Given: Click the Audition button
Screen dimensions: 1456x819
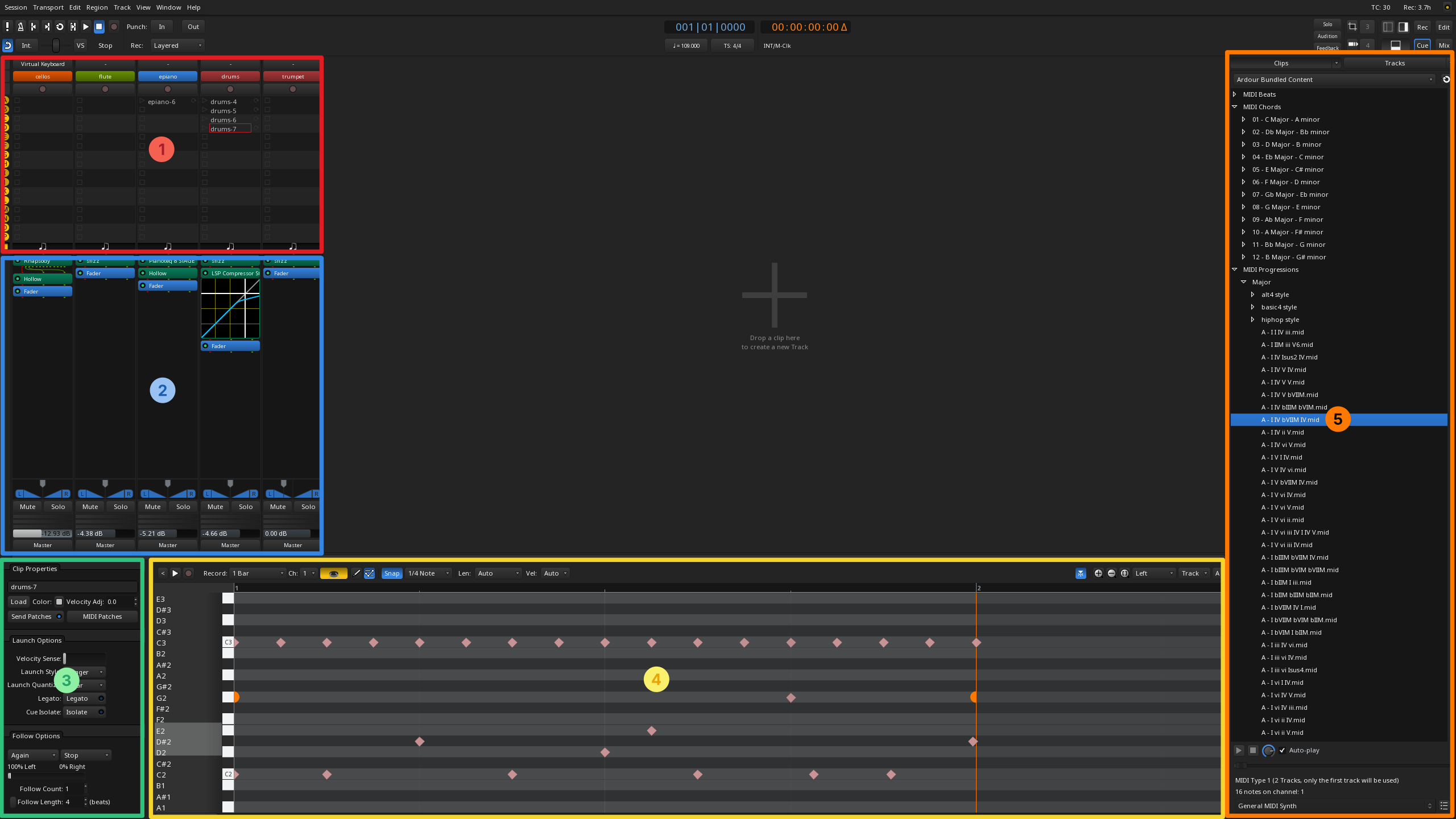Looking at the screenshot, I should (1327, 36).
